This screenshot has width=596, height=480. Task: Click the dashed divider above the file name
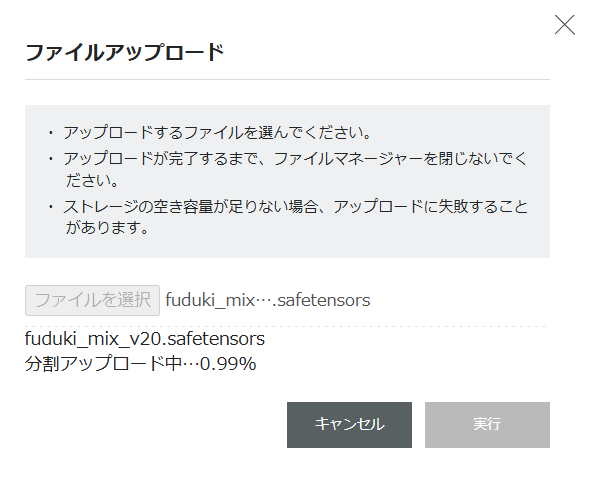point(287,326)
